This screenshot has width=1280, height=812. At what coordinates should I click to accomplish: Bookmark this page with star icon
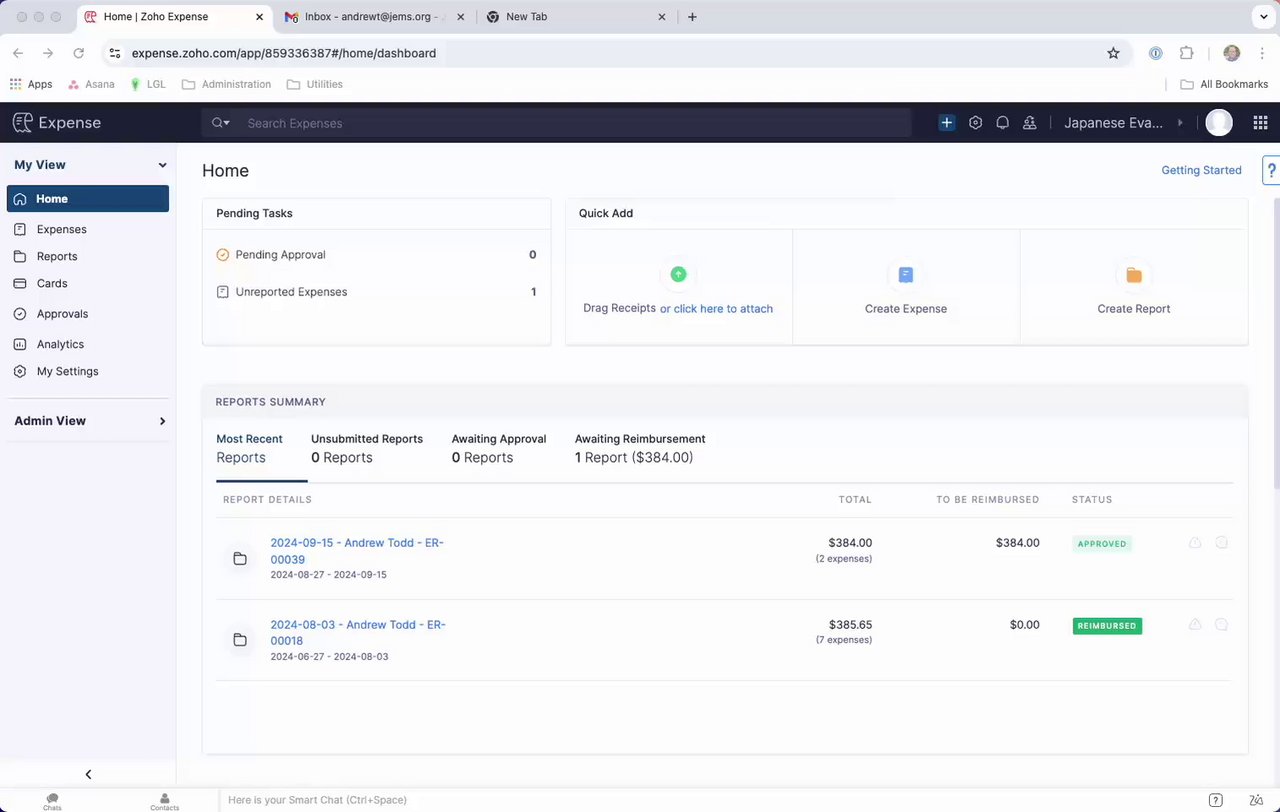1113,53
